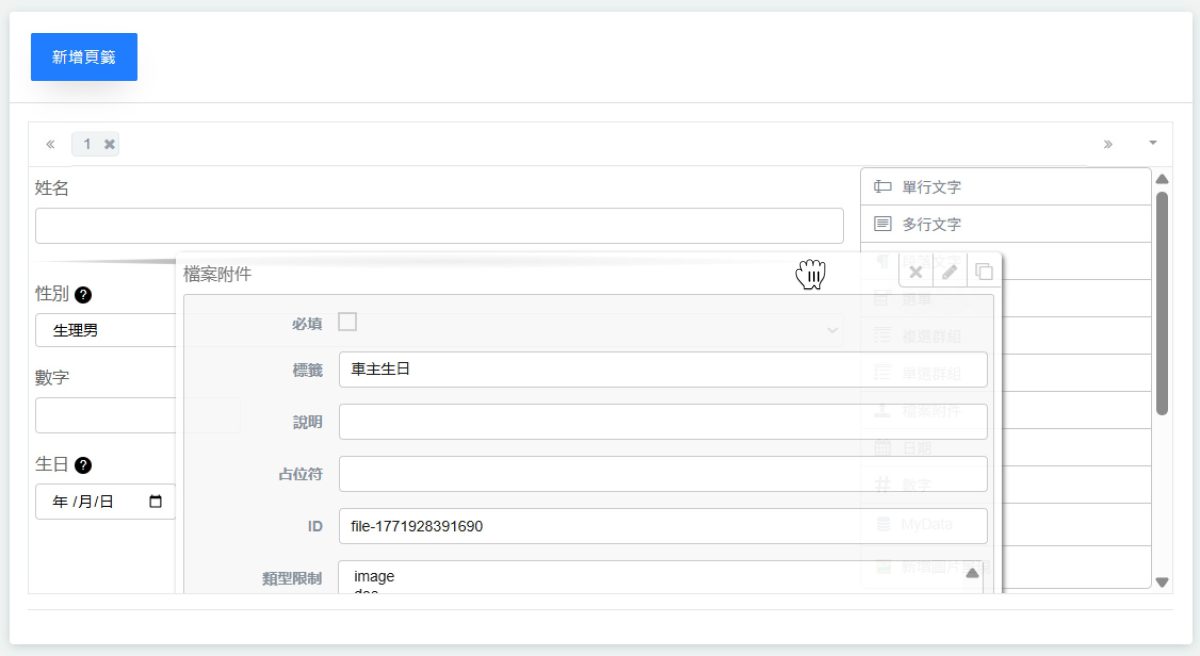1200x656 pixels.
Task: Click the ID field with file-1771928391690
Action: [x=662, y=526]
